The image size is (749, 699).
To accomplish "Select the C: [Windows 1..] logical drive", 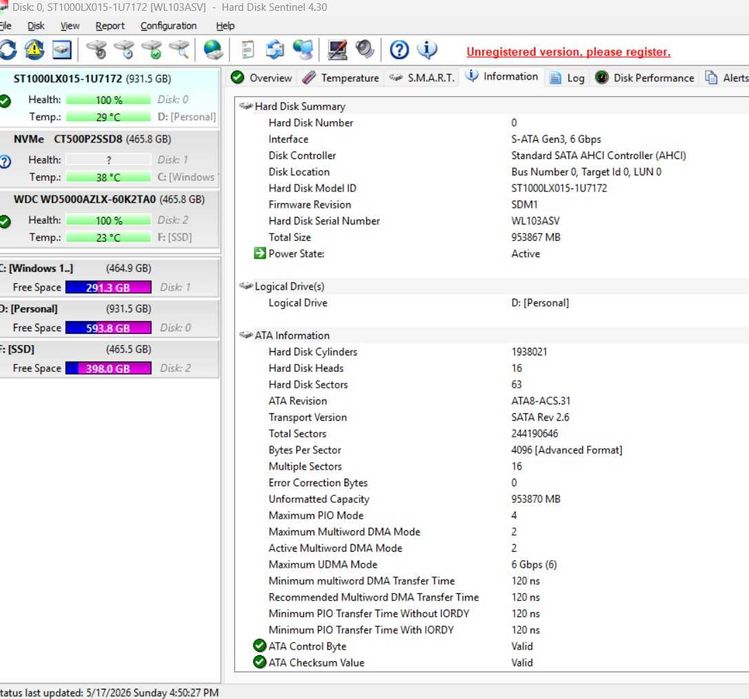I will 109,277.
